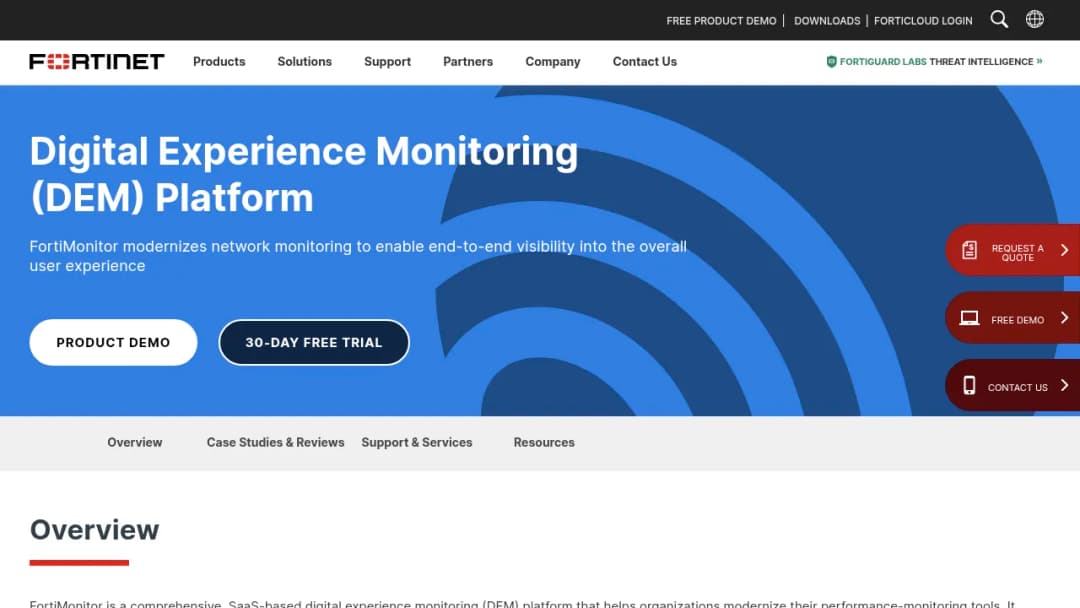Click the Contact Us side label
Viewport: 1080px width, 608px height.
[1017, 388]
